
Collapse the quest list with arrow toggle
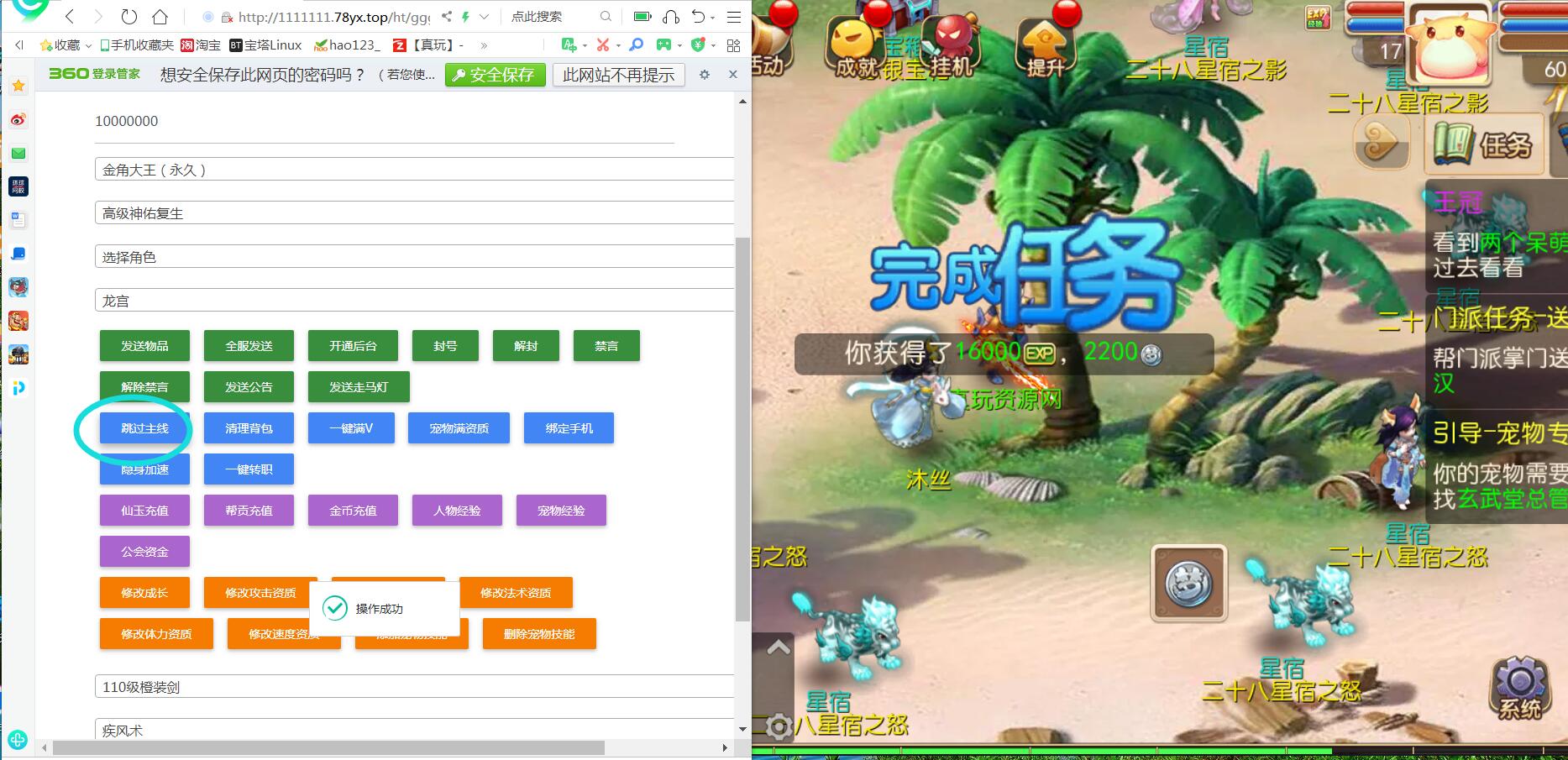[x=1381, y=143]
